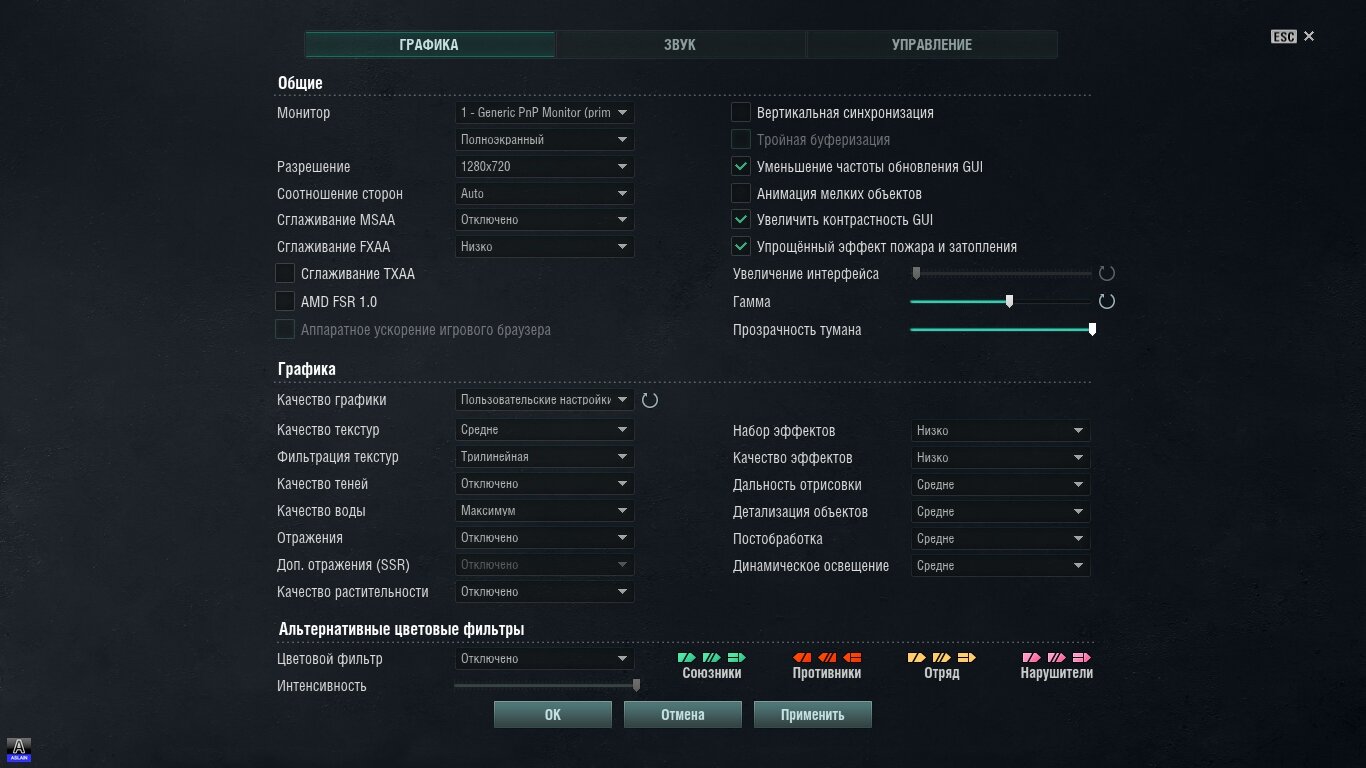Screen dimensions: 1366x768
Task: Open the Цветовой фильтр dropdown
Action: [545, 659]
